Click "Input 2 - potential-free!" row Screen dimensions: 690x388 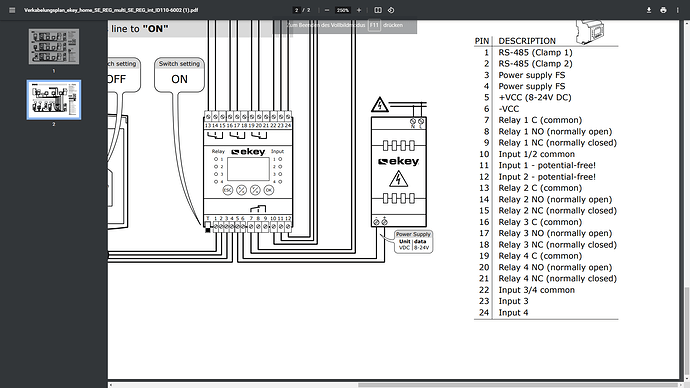(546, 177)
